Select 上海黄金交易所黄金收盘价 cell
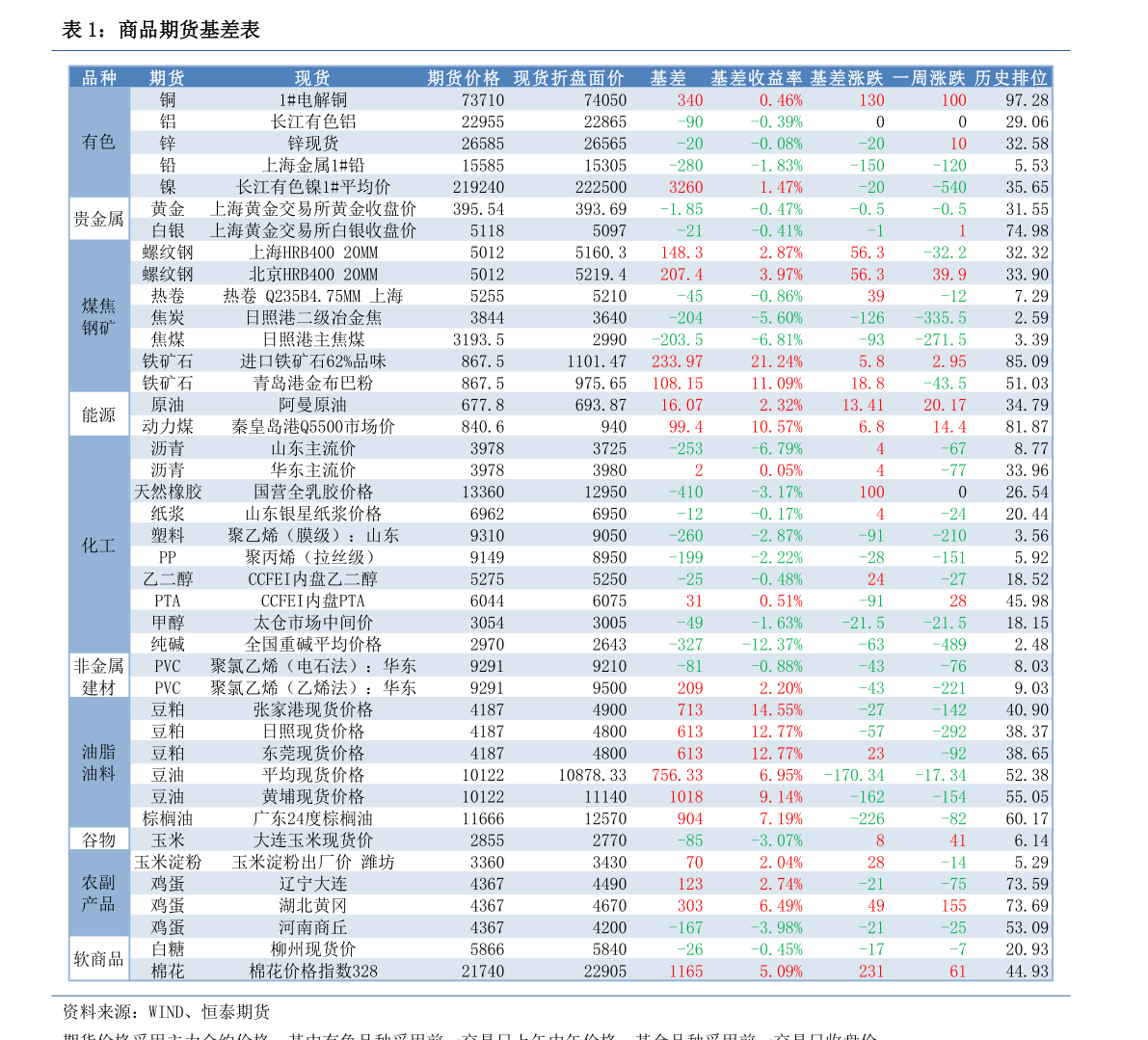1148x1040 pixels. (x=312, y=209)
